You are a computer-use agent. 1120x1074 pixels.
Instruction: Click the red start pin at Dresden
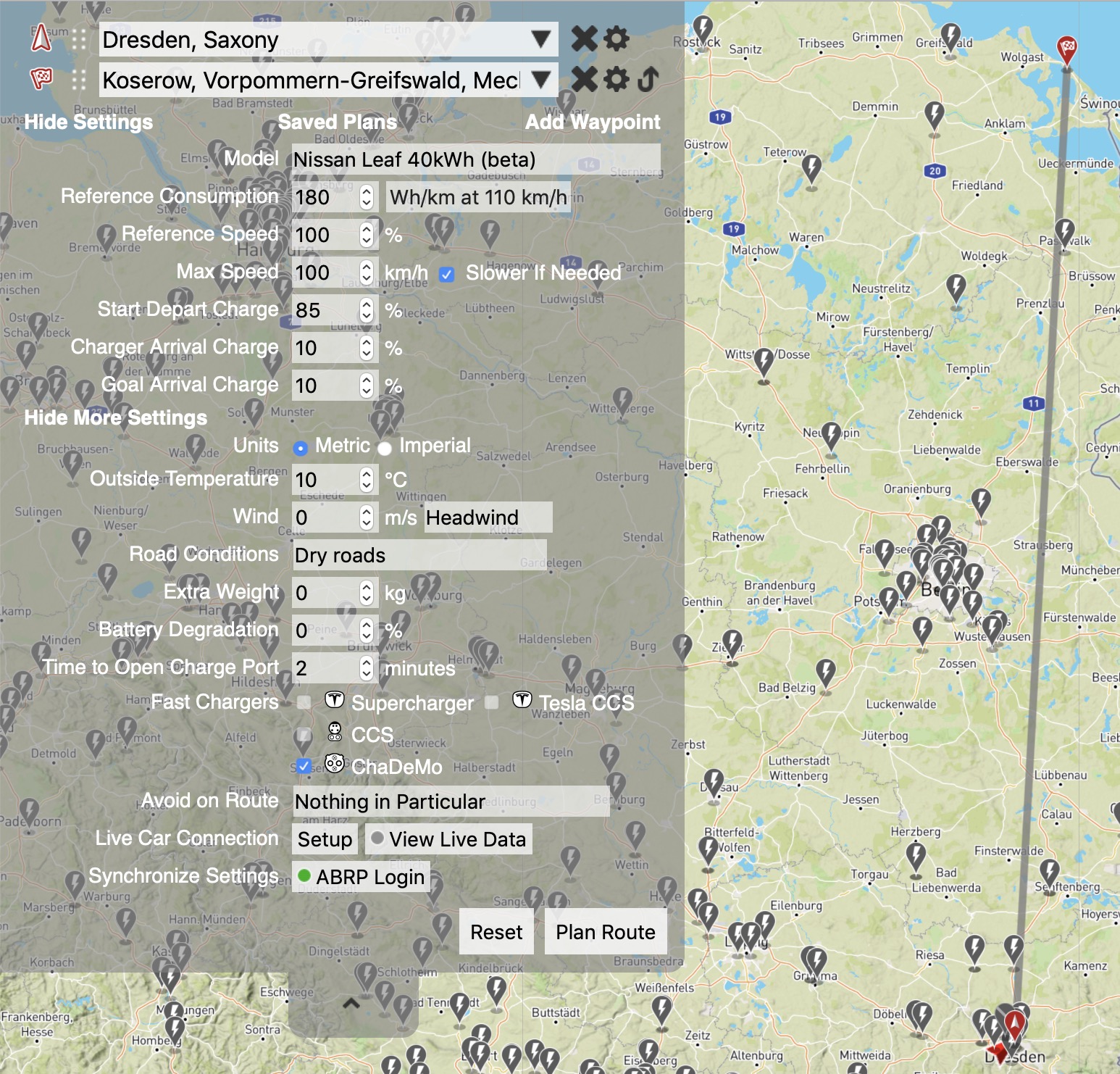coord(1015,1025)
